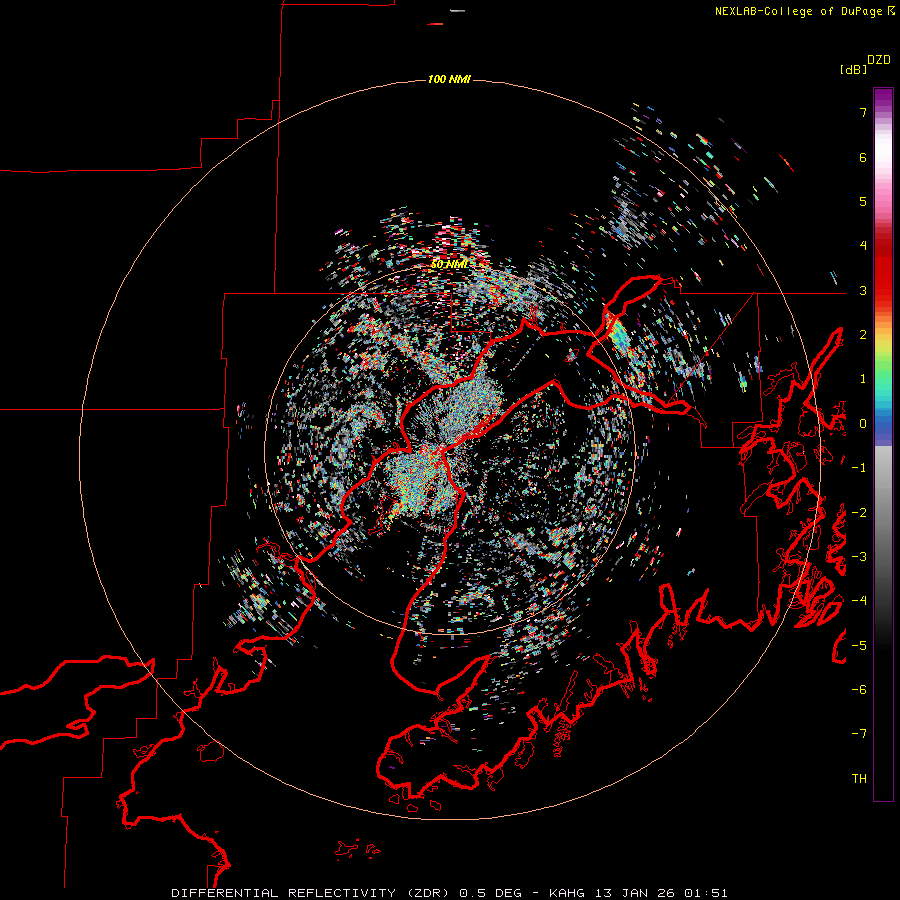This screenshot has height=900, width=900.
Task: Click the 7 value on the color scale
Action: tap(863, 112)
